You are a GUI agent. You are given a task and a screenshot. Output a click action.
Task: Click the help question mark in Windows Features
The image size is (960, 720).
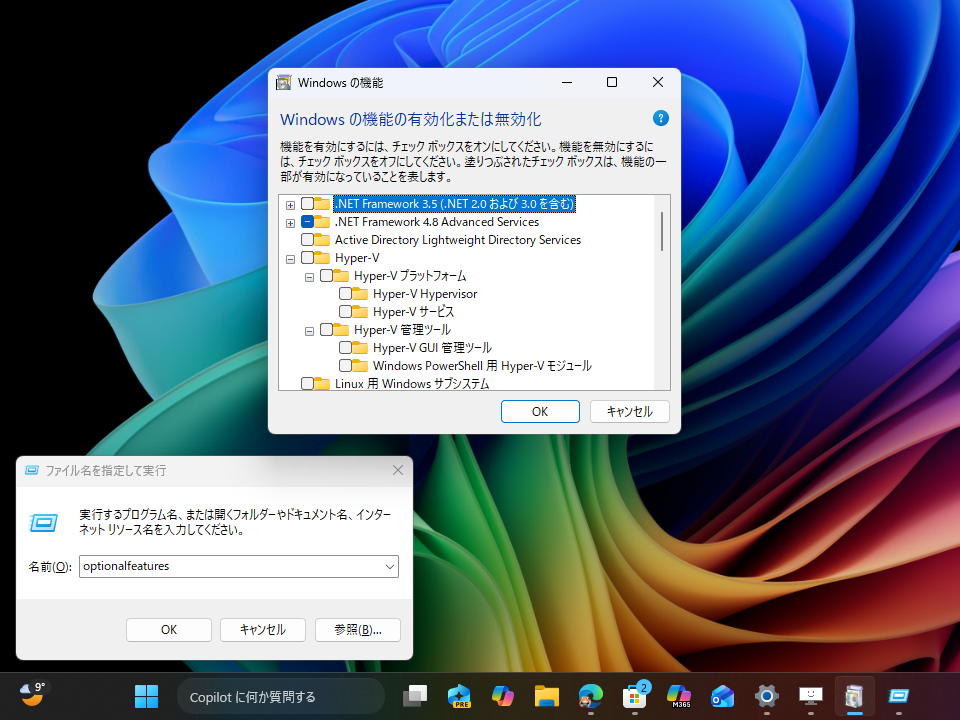point(660,118)
